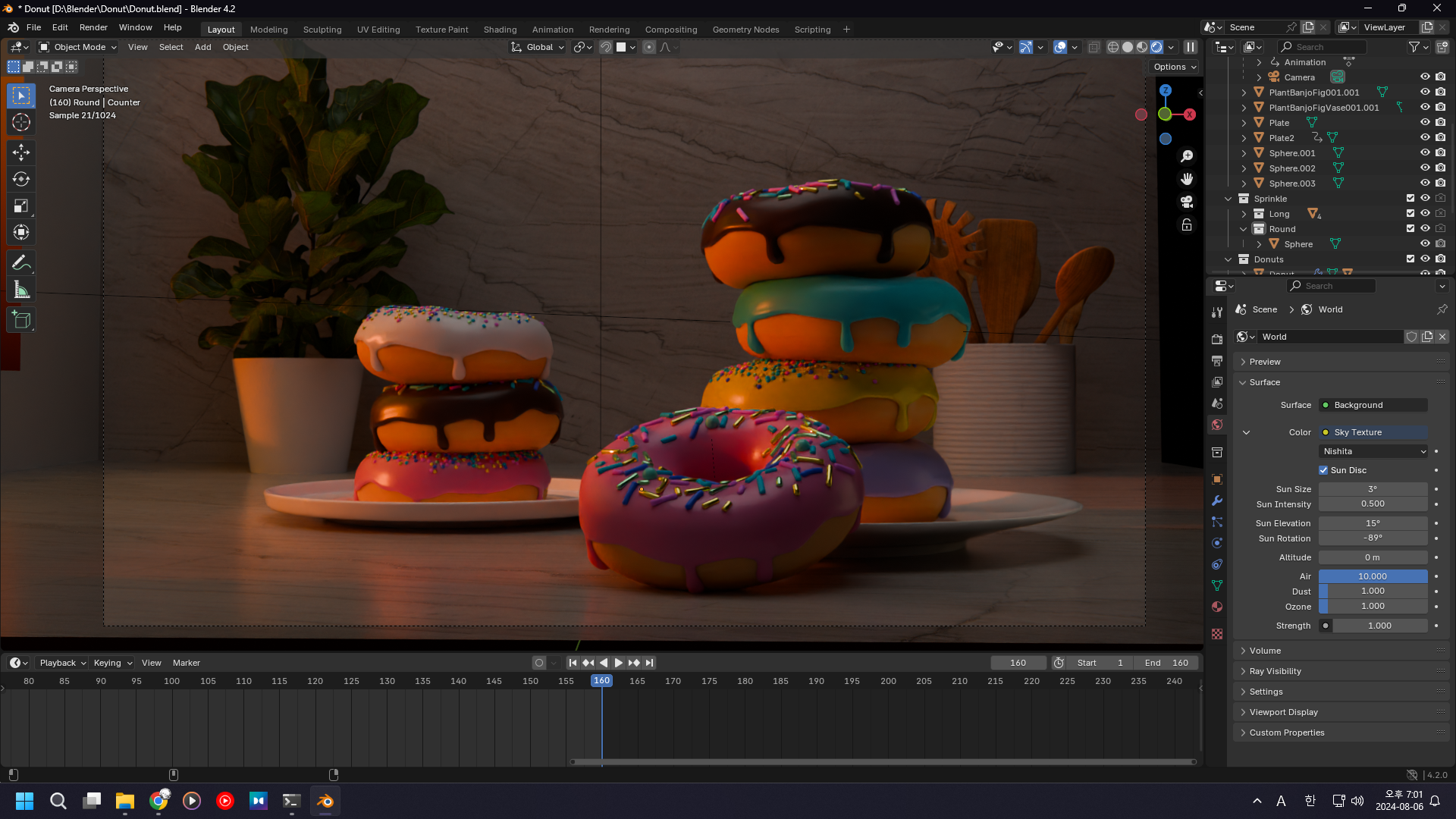Switch to rendered viewport shading
Screen dimensions: 1456x819
coord(1156,47)
